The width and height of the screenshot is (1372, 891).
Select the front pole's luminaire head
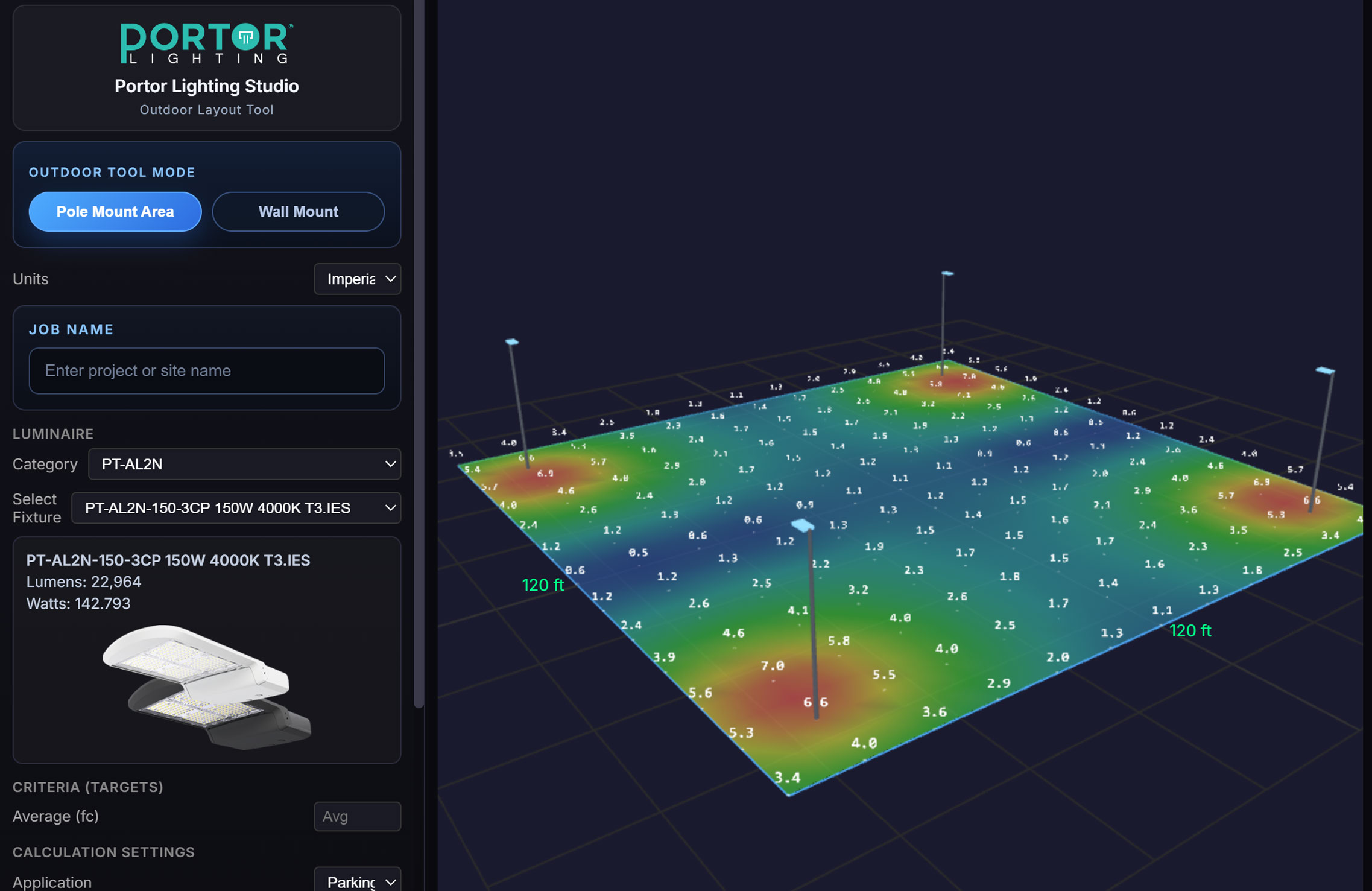pos(802,525)
